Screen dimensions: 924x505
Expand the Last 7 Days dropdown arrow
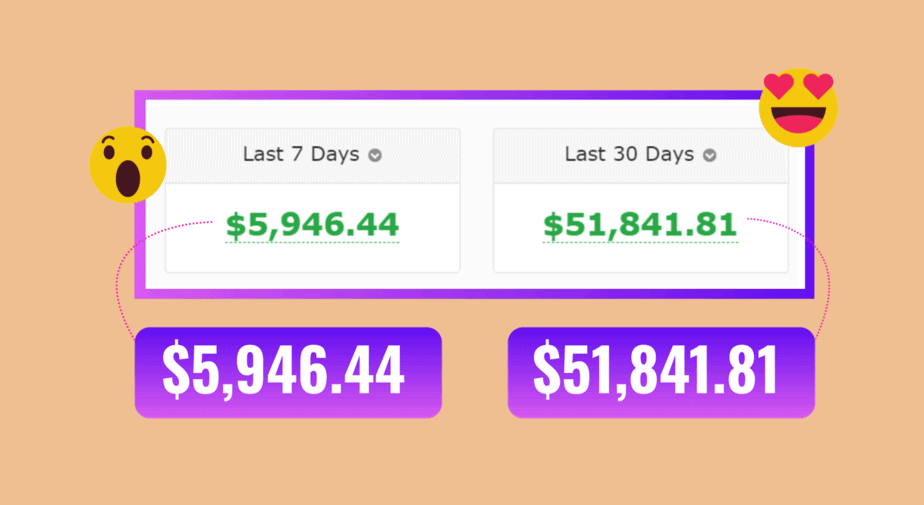click(x=375, y=155)
